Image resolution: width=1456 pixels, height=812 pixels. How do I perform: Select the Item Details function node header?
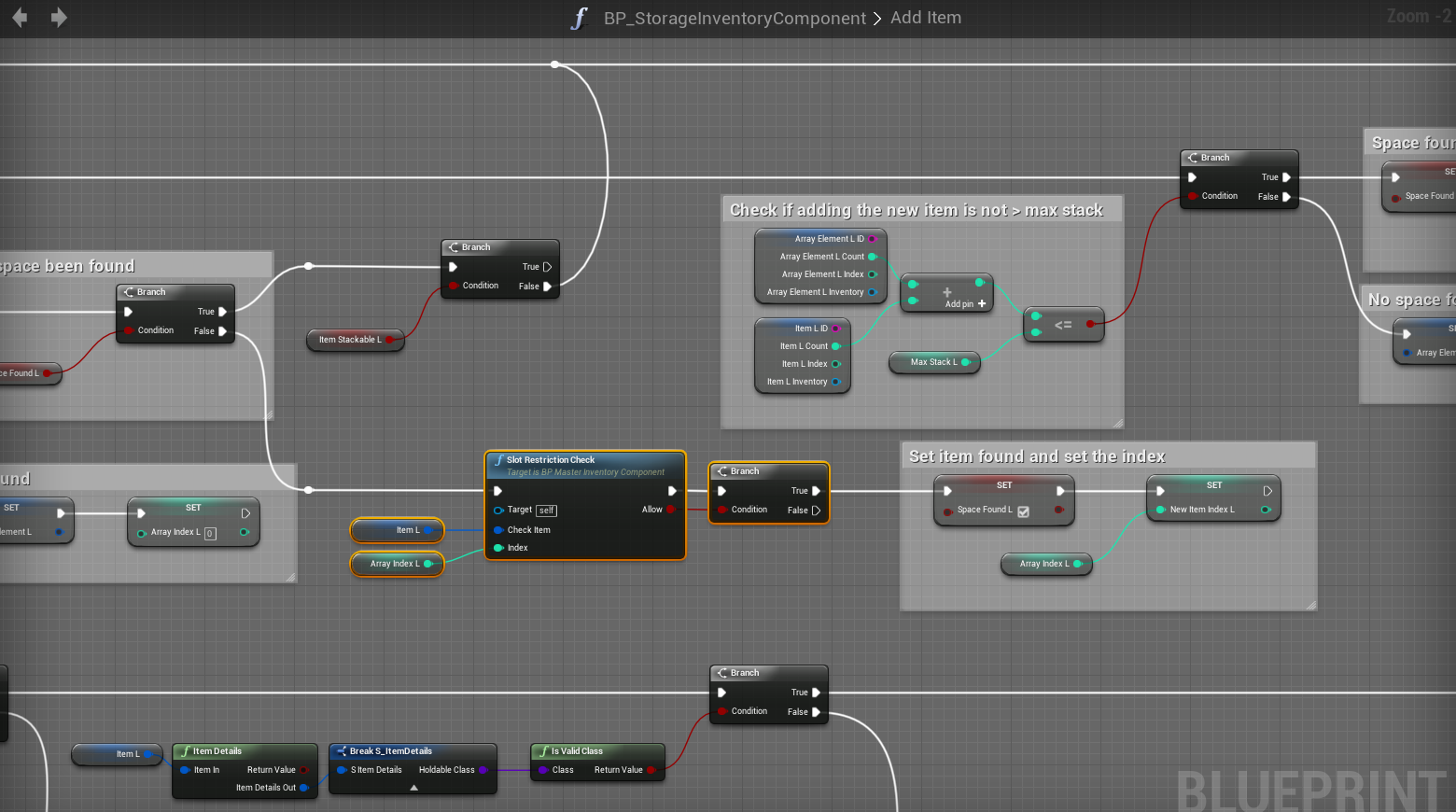(x=245, y=751)
